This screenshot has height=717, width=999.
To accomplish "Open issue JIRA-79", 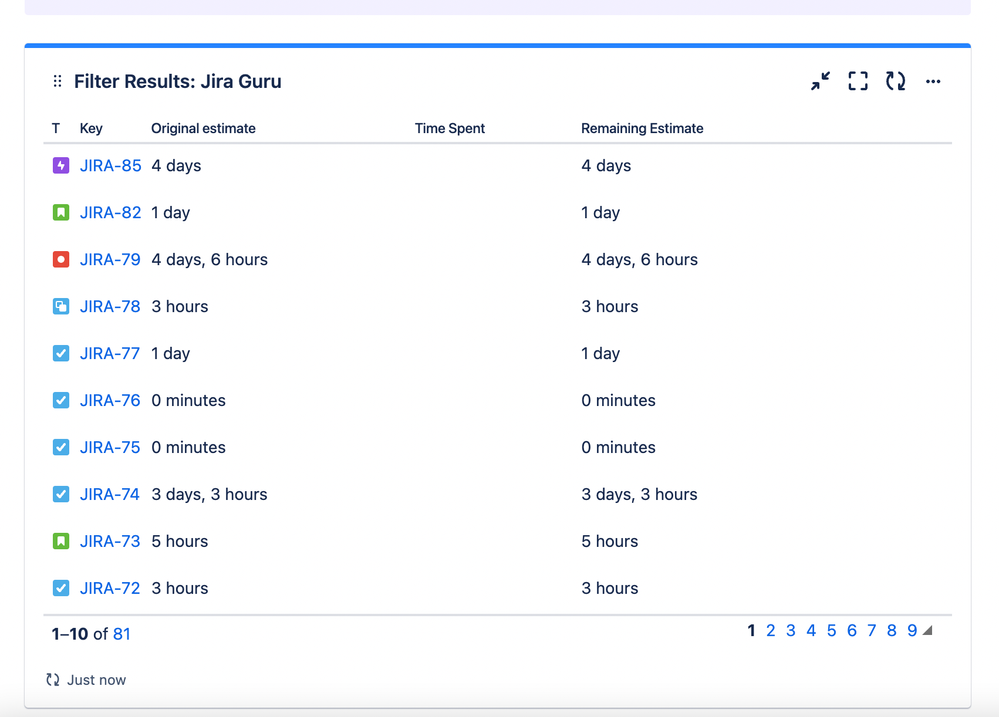I will coord(110,259).
